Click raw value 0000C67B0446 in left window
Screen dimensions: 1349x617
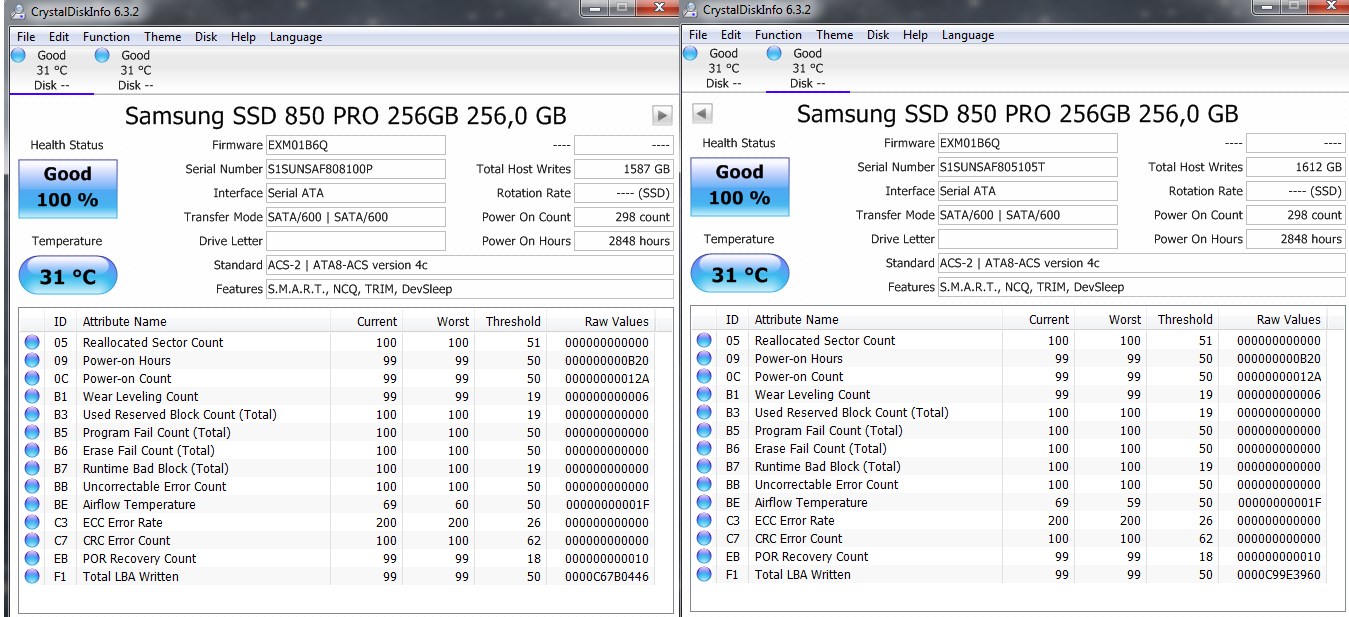[x=607, y=576]
